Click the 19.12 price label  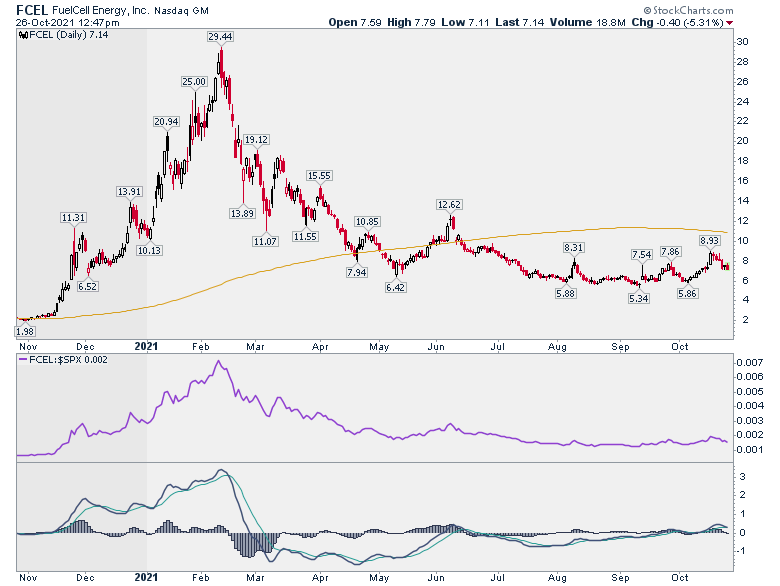256,140
